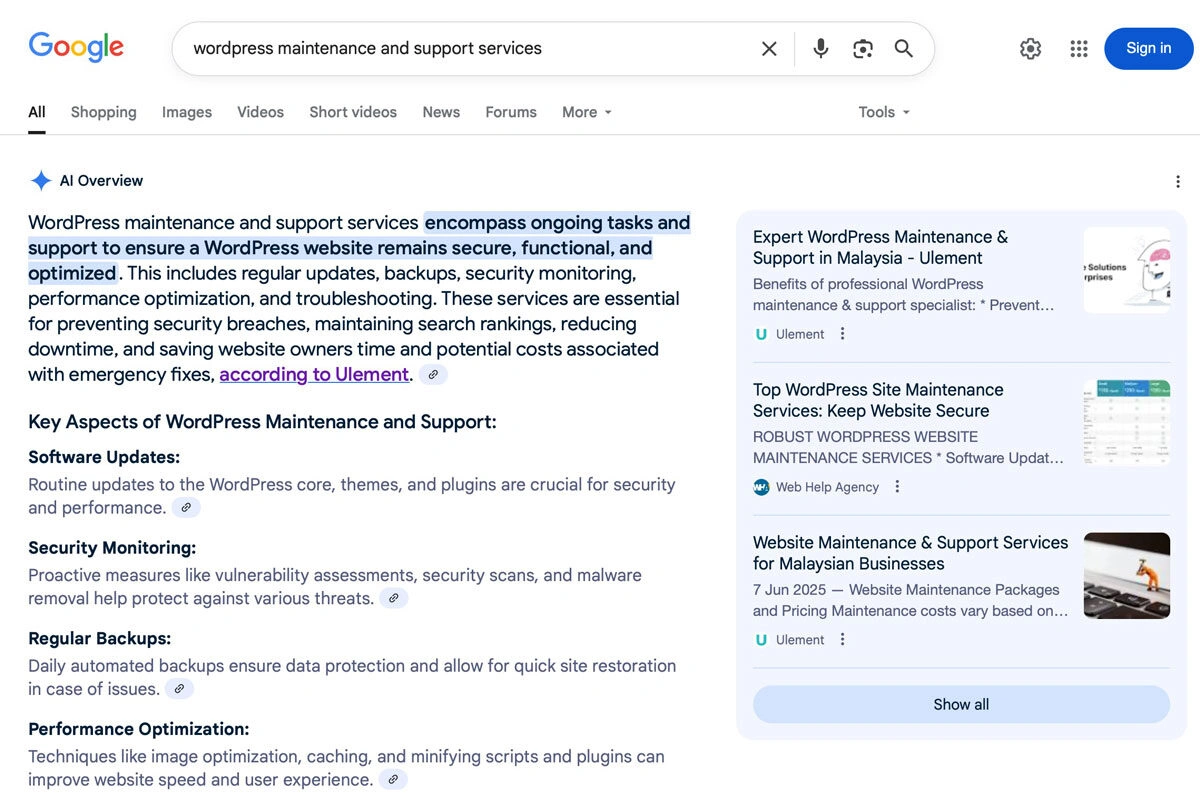Click the 'AI Overview' label text

click(101, 181)
